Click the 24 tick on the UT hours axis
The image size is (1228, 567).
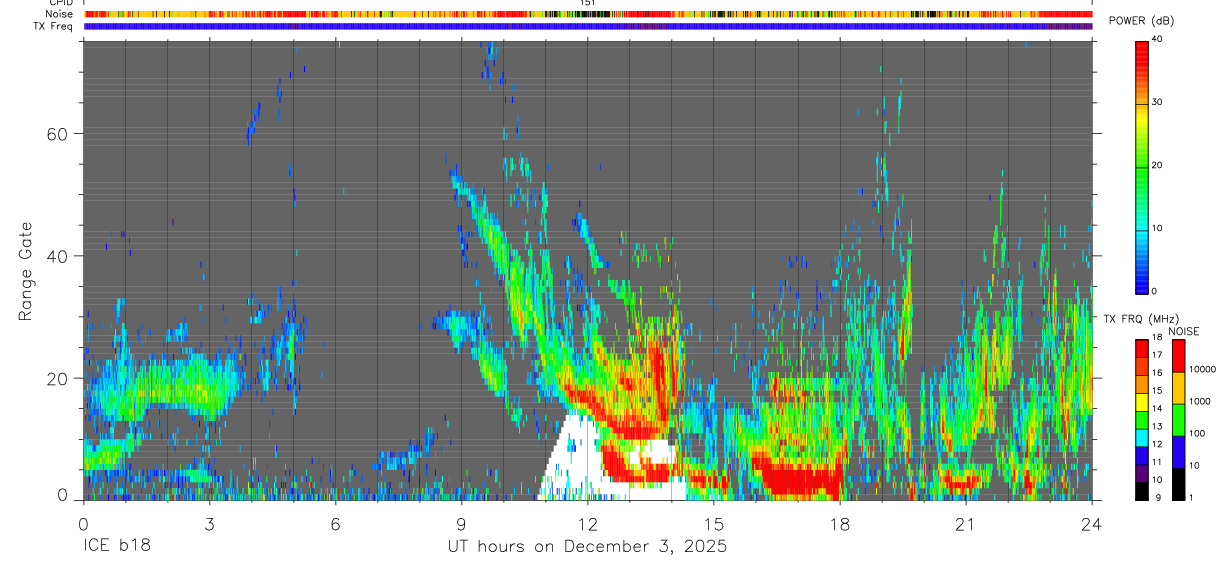1092,524
